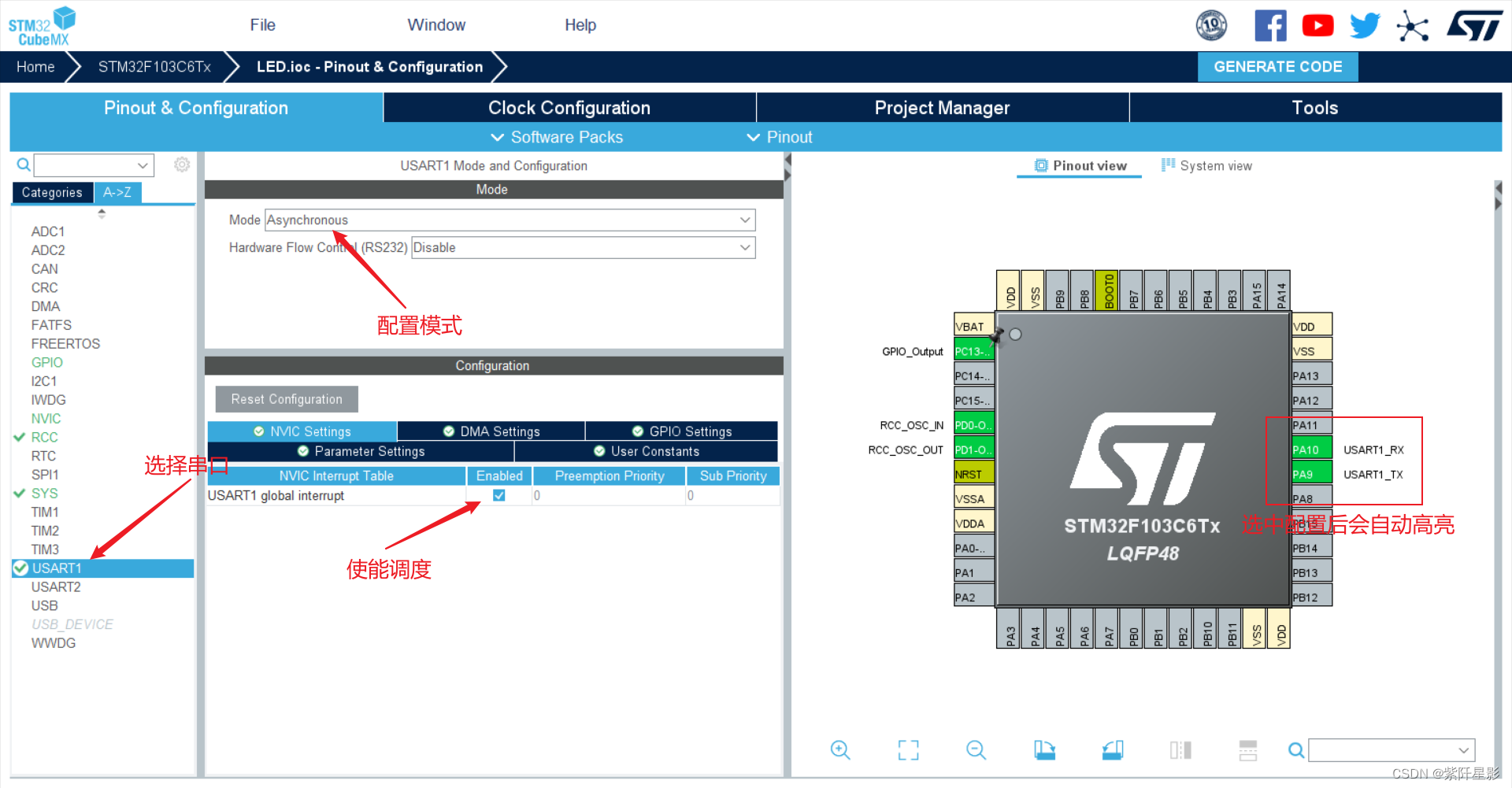The image size is (1512, 788).
Task: Click the list layout icon in pinout toolbar
Action: 1248,750
